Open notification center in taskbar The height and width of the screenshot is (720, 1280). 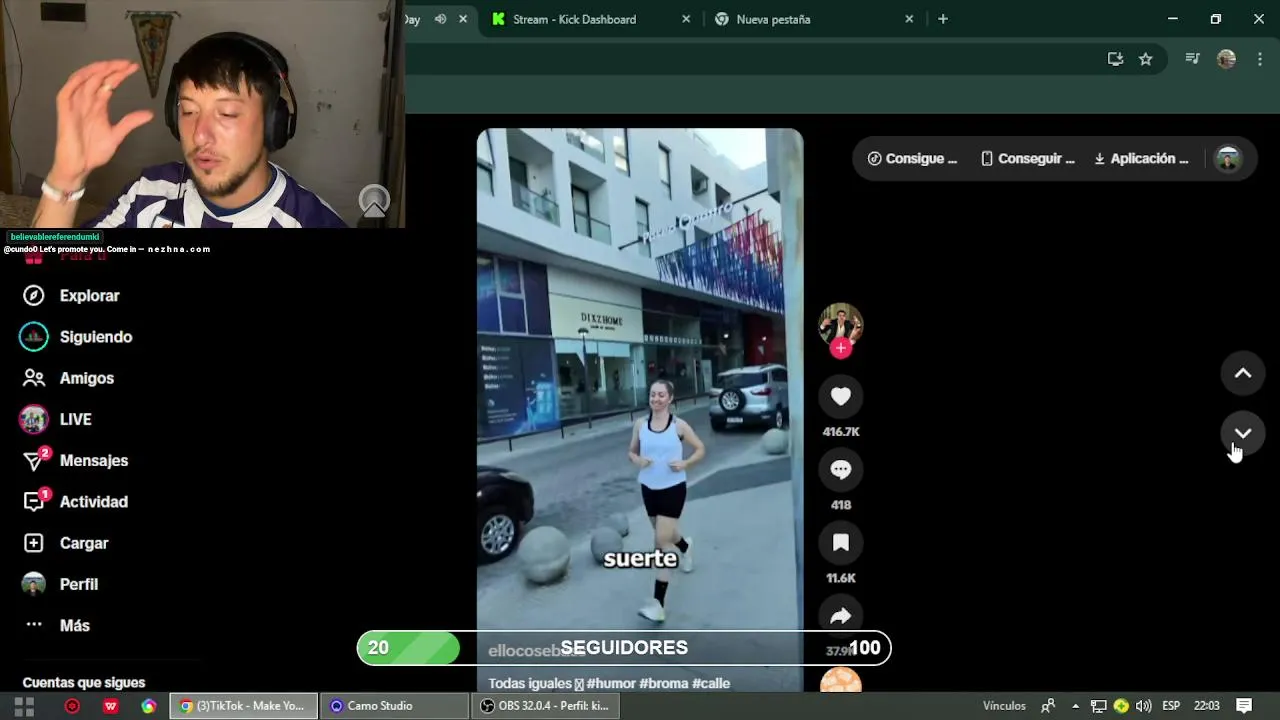click(x=1244, y=706)
